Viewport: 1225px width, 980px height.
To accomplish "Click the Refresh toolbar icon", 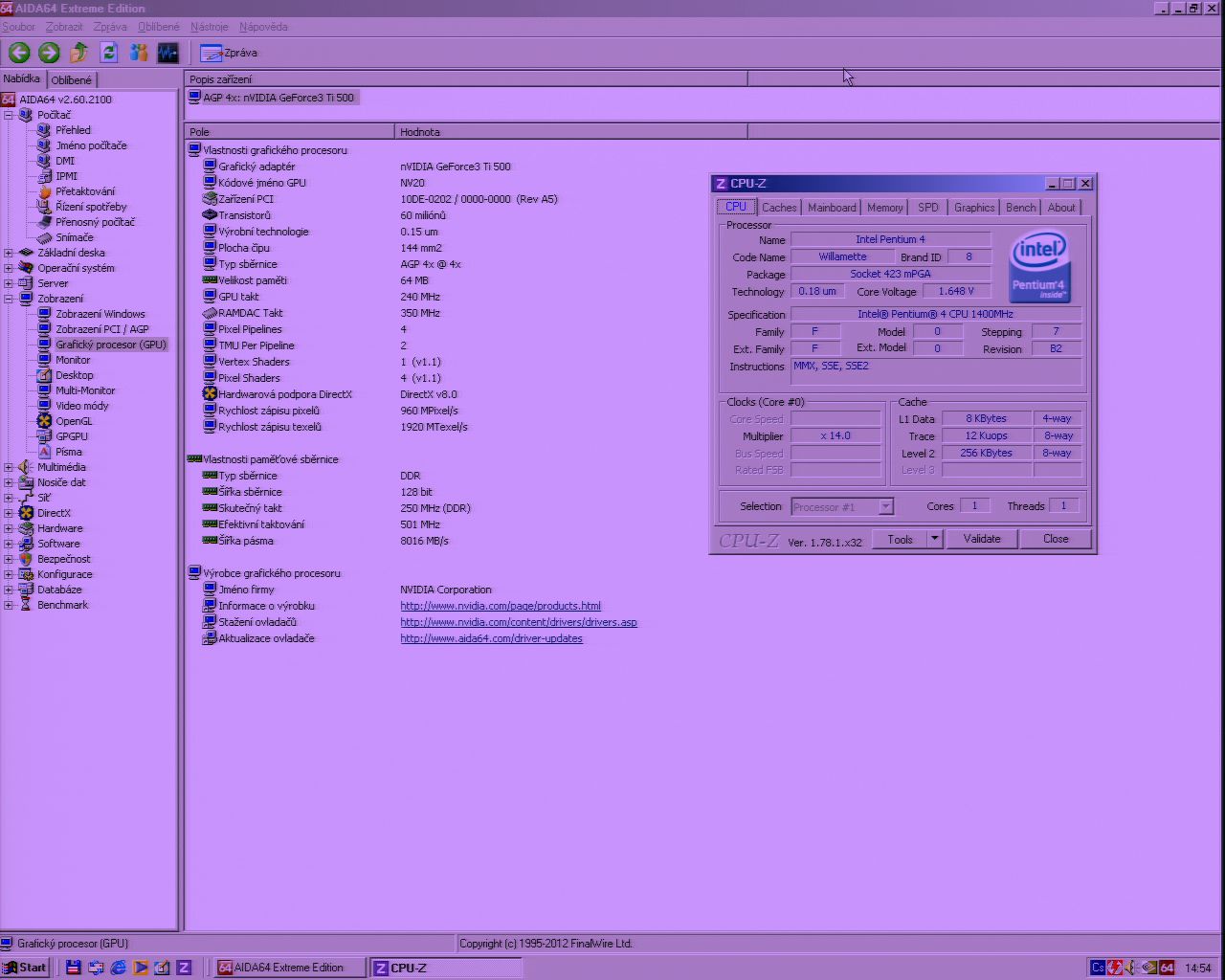I will (109, 53).
